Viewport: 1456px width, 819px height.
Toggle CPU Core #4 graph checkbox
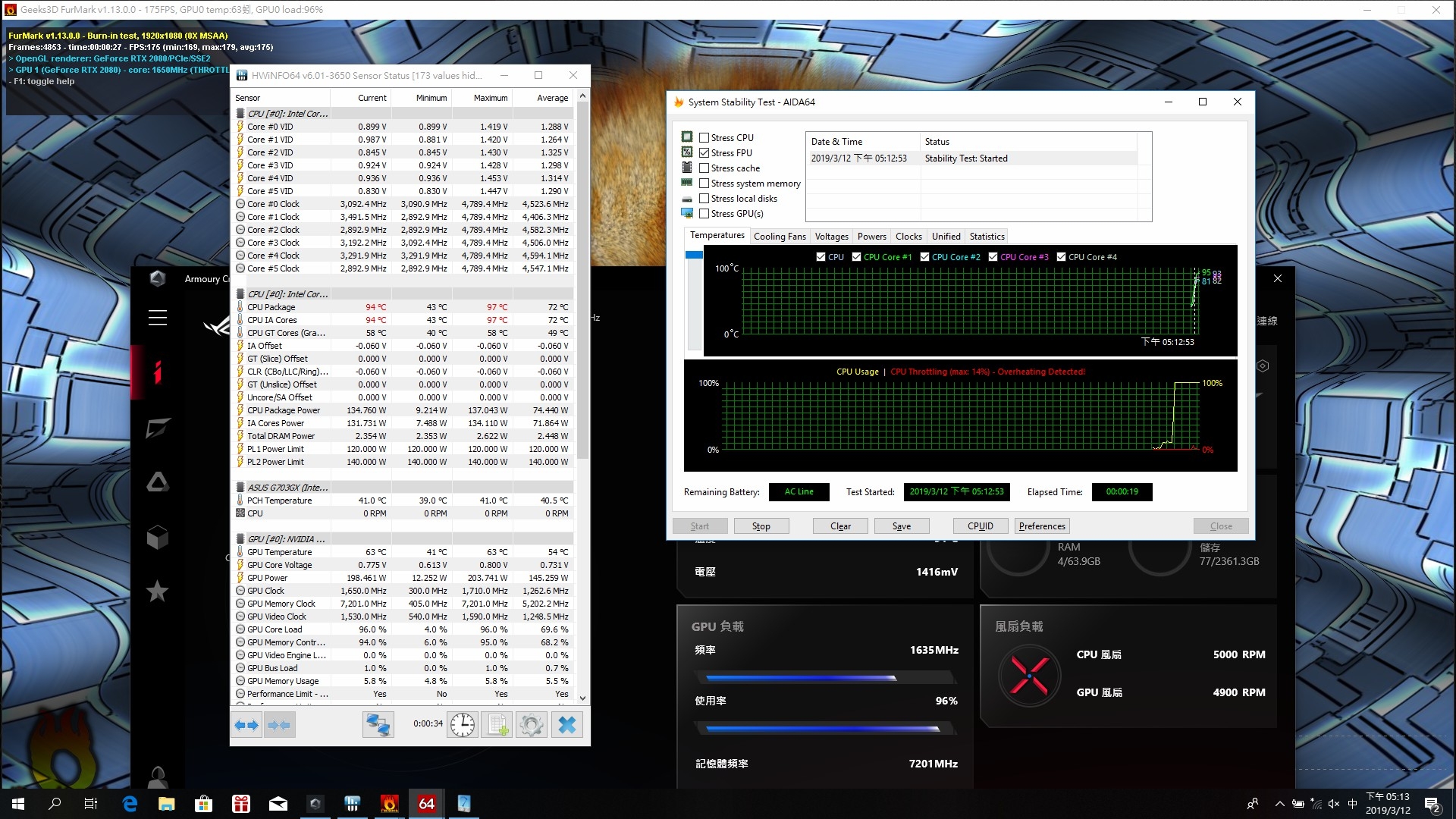(1061, 257)
